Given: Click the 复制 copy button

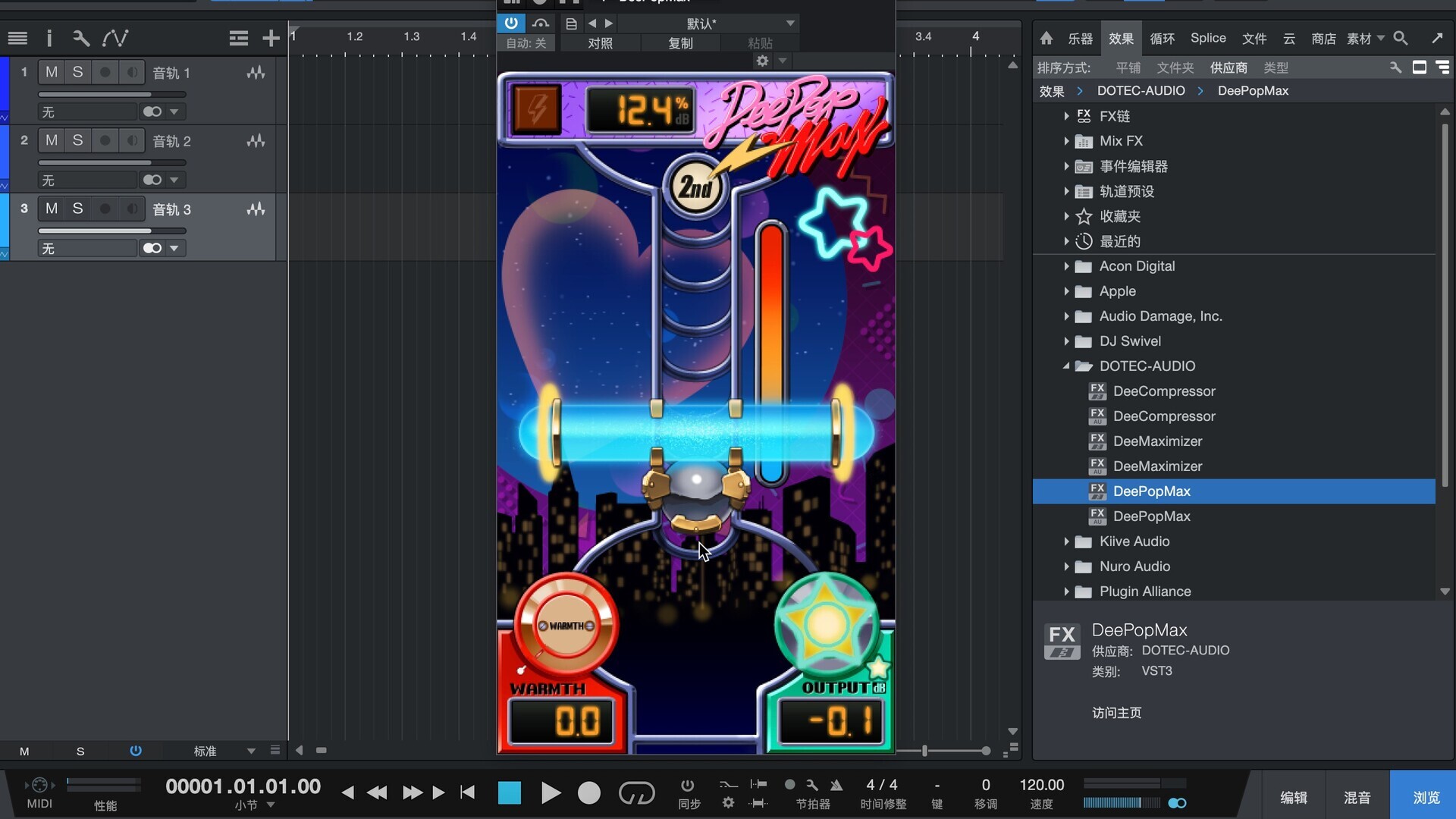Looking at the screenshot, I should pyautogui.click(x=680, y=43).
